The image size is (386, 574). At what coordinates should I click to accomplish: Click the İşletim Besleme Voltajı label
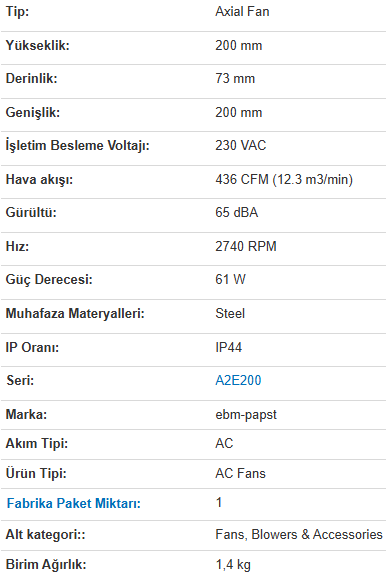[78, 146]
